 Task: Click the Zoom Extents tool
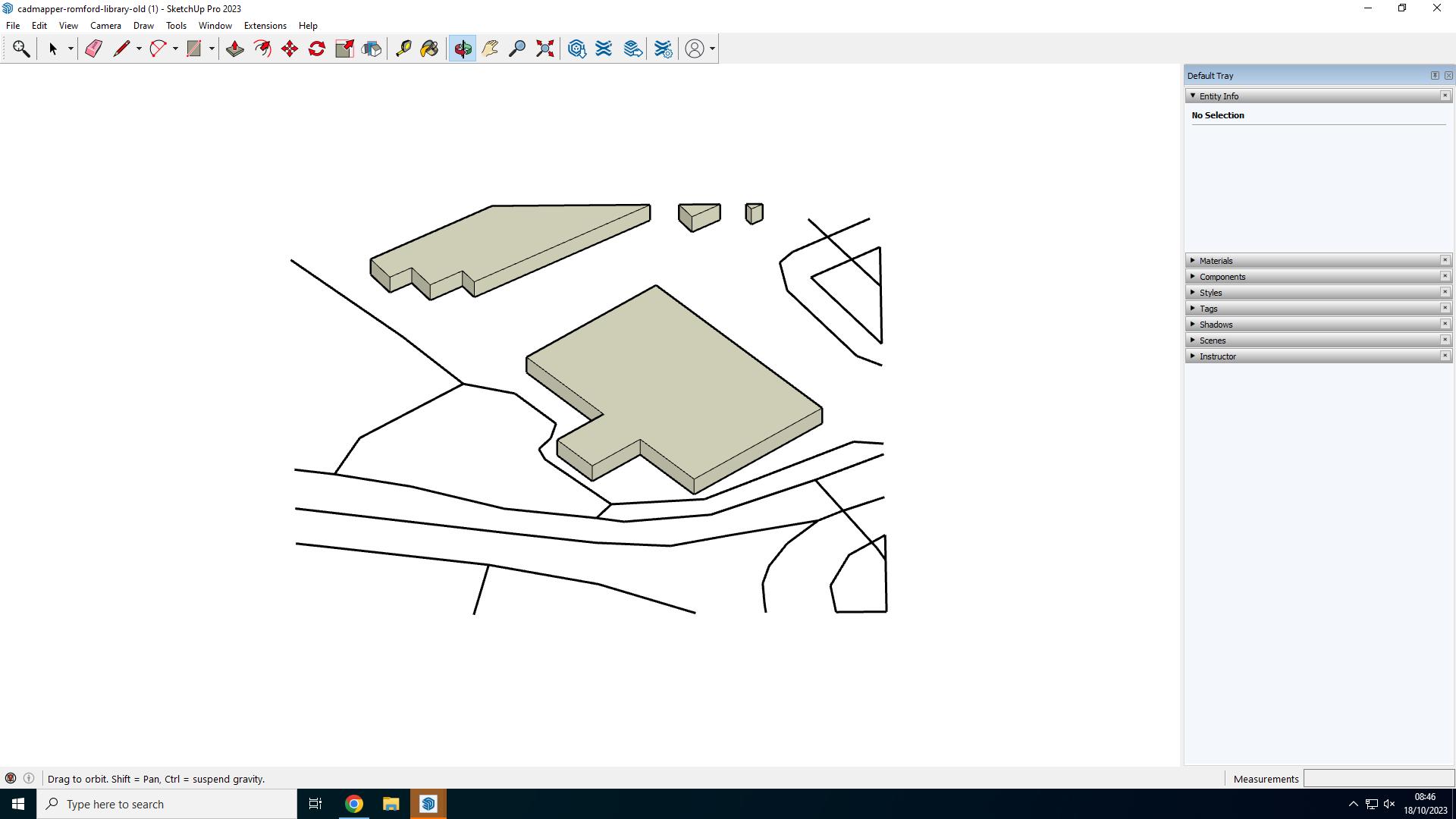click(544, 49)
